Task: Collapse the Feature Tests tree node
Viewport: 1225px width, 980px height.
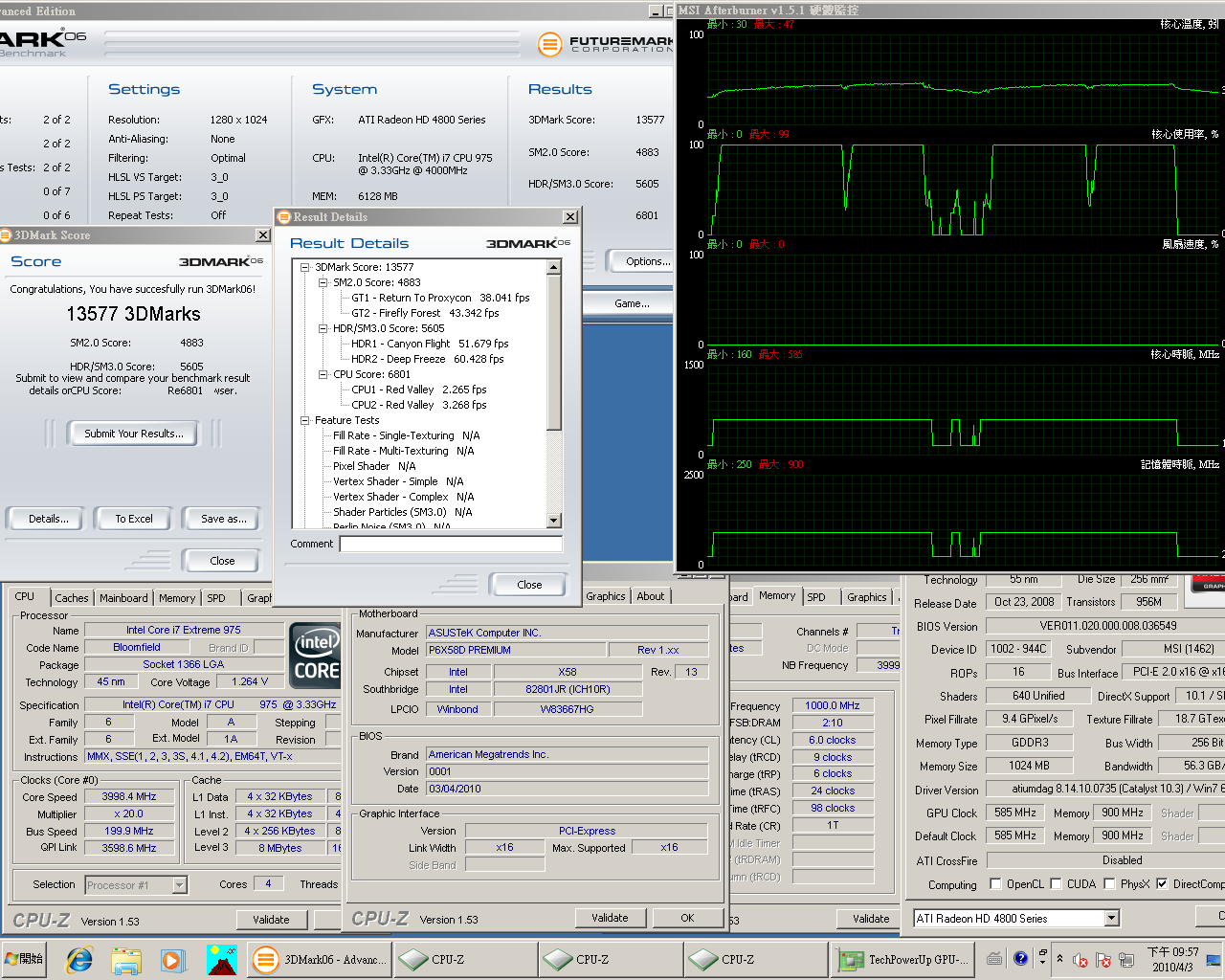Action: (305, 420)
